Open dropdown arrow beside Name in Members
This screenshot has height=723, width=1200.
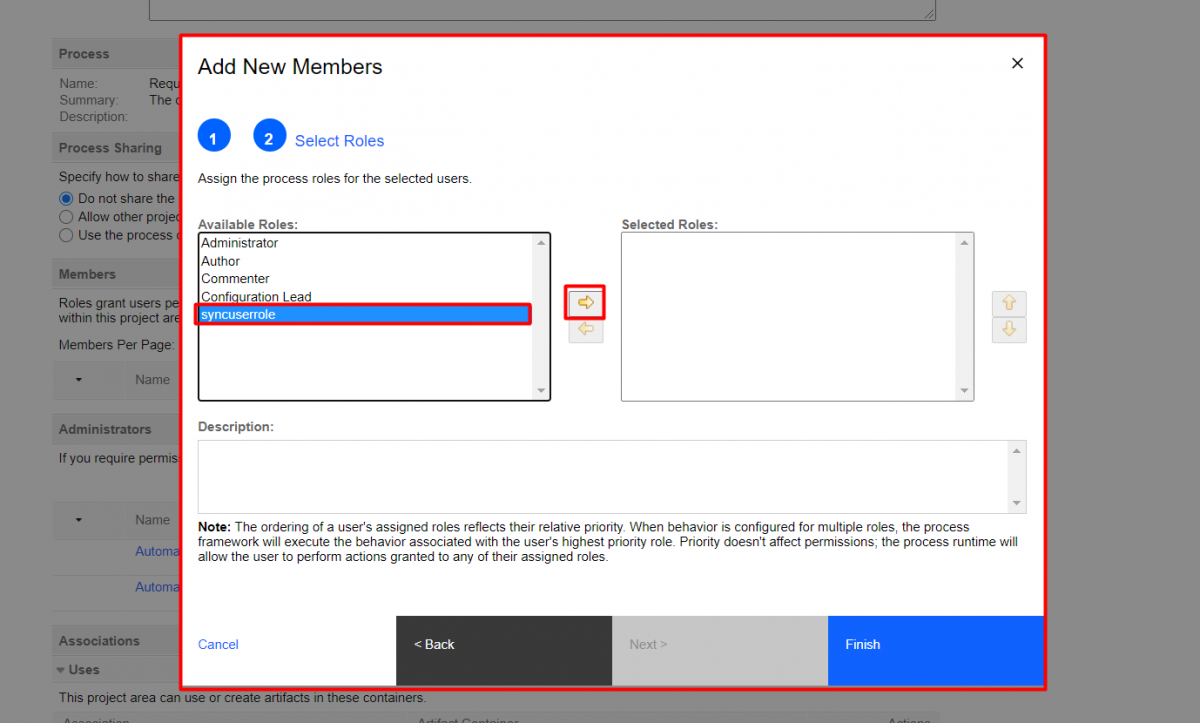coord(79,380)
